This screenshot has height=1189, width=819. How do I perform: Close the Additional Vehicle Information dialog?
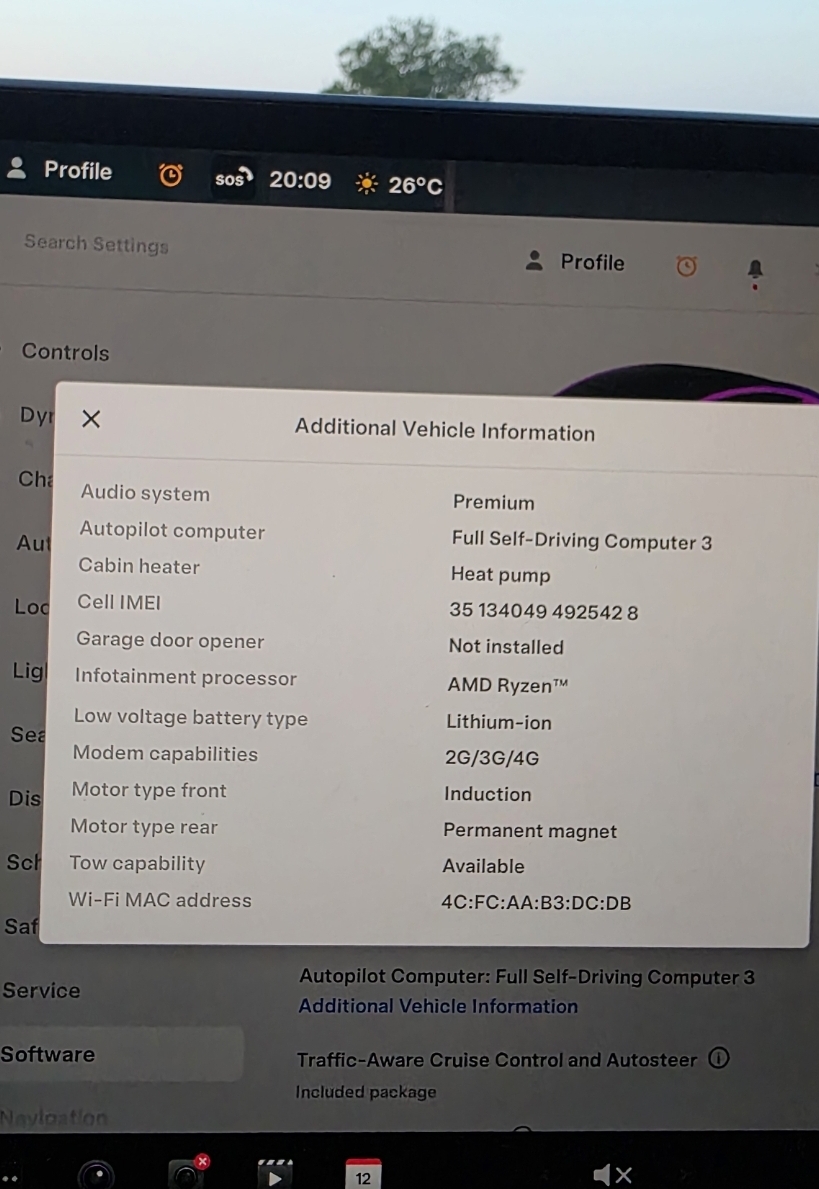(x=91, y=419)
